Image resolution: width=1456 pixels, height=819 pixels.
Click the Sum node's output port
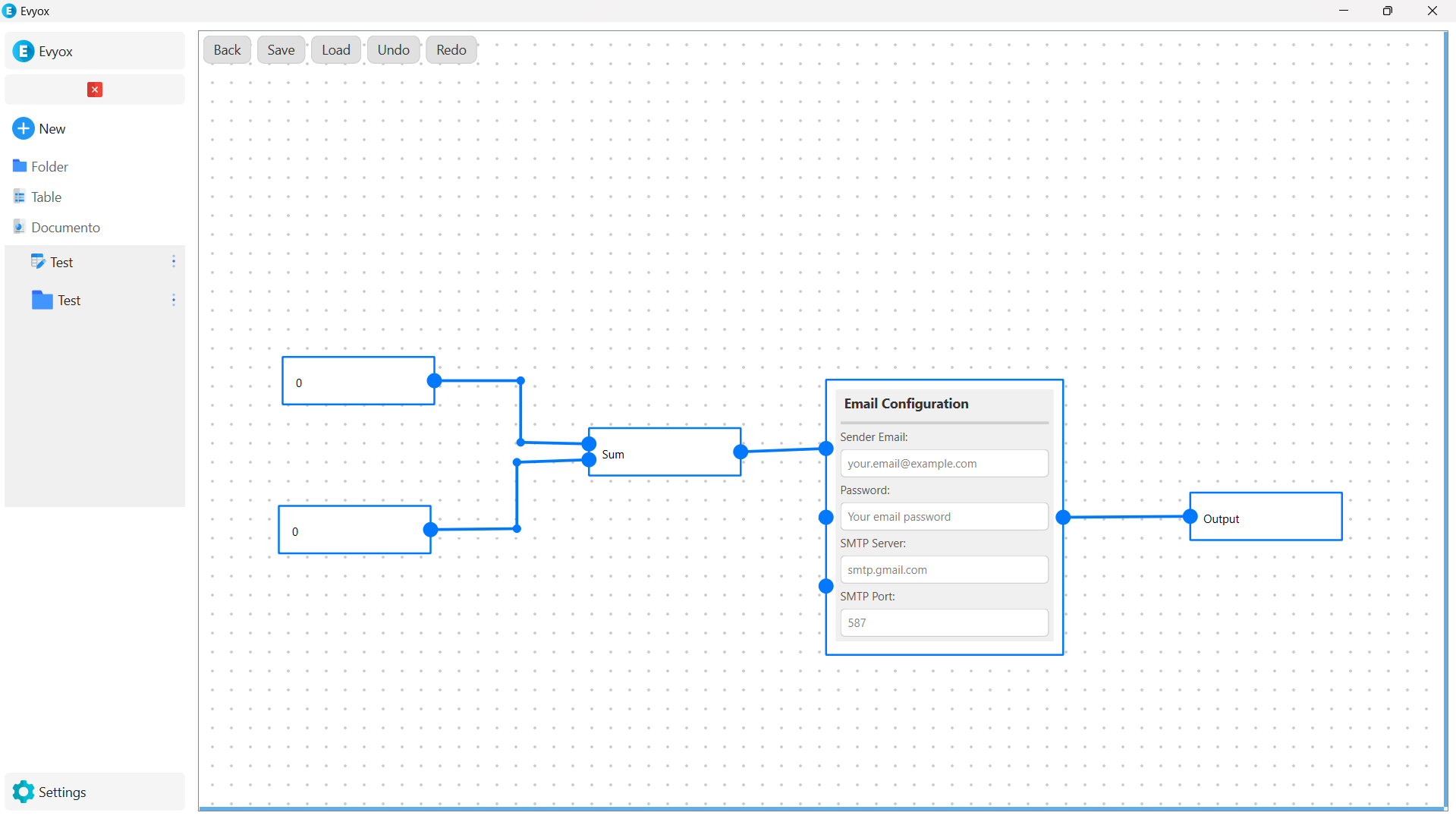point(741,452)
